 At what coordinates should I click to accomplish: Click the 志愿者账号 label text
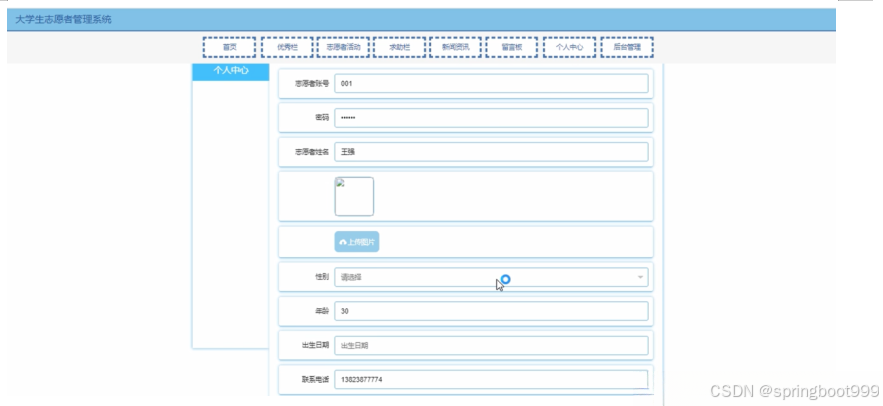click(312, 84)
